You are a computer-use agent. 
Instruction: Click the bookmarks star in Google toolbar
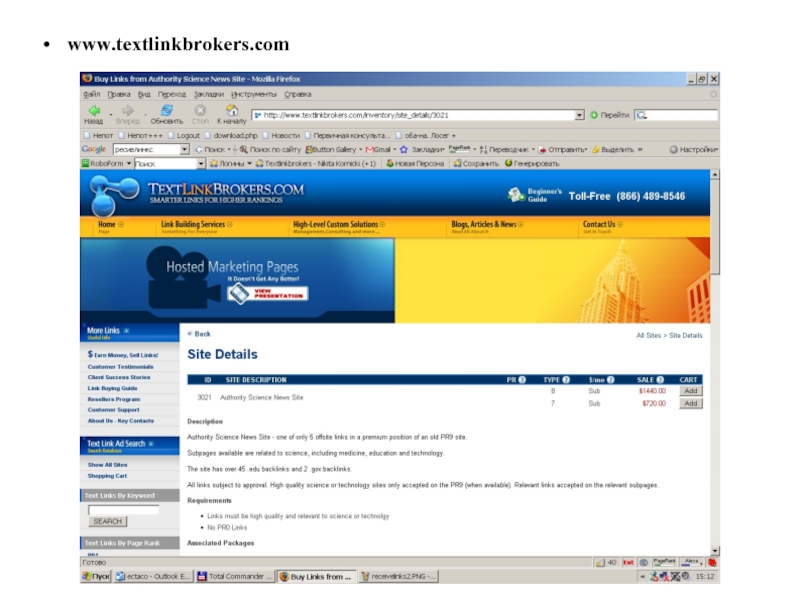(x=404, y=149)
